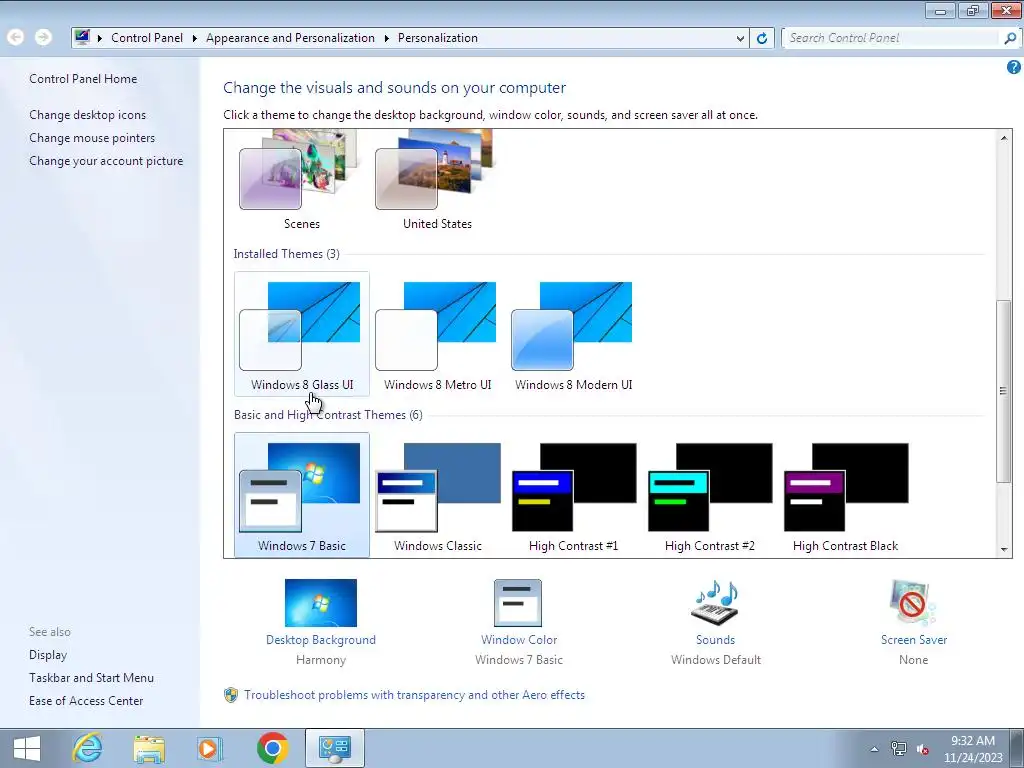Open Ease of Access Center link
The width and height of the screenshot is (1024, 768).
coord(86,701)
